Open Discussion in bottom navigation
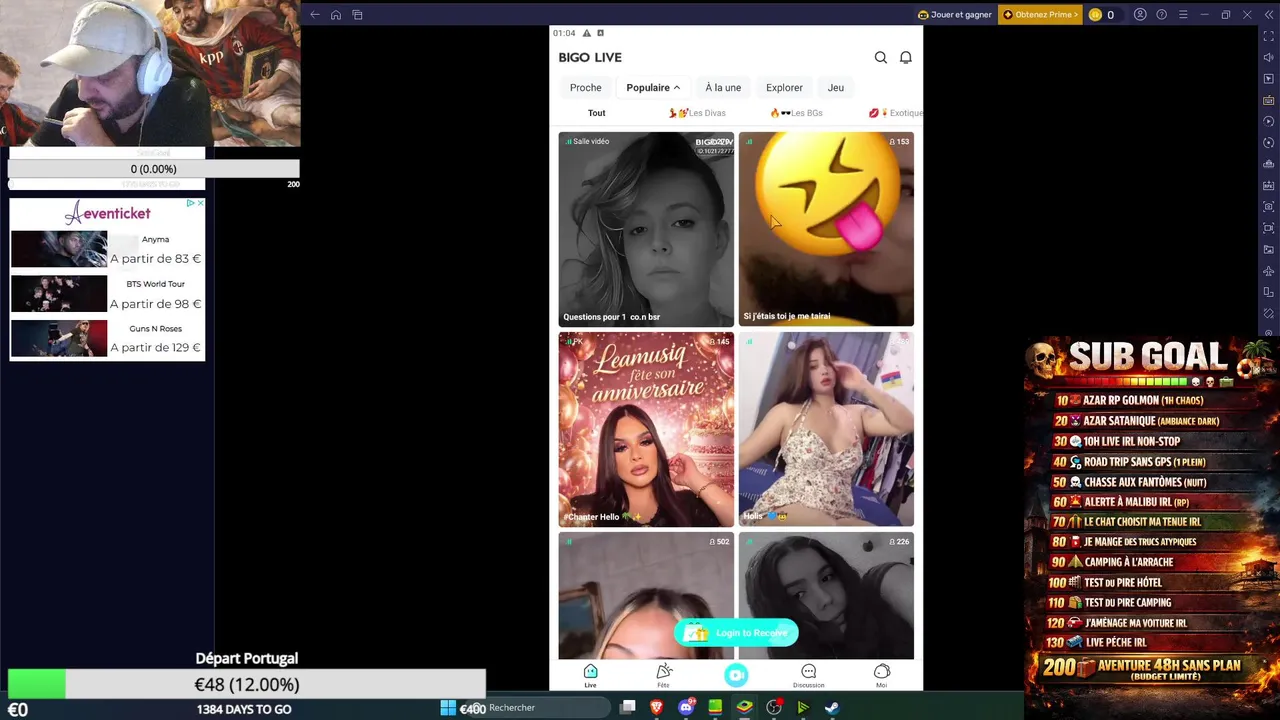This screenshot has width=1280, height=720. click(x=808, y=676)
